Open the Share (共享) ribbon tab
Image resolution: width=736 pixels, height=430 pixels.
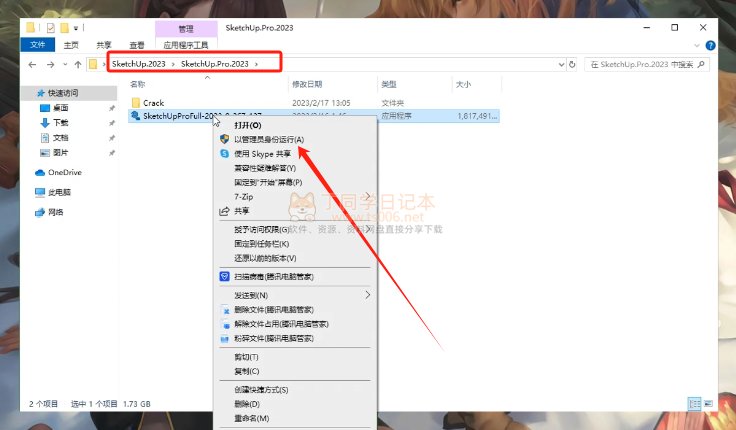104,45
